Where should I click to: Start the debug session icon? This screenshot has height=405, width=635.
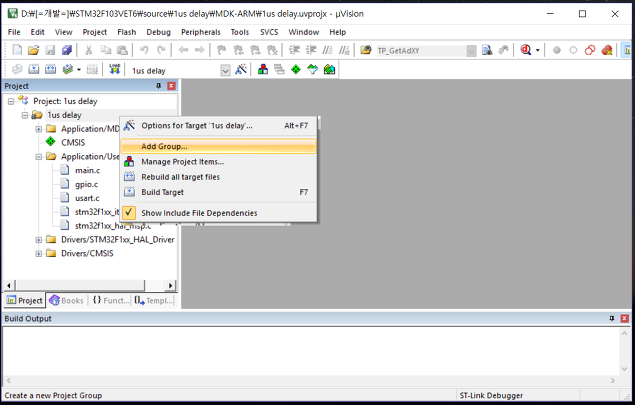pos(526,50)
